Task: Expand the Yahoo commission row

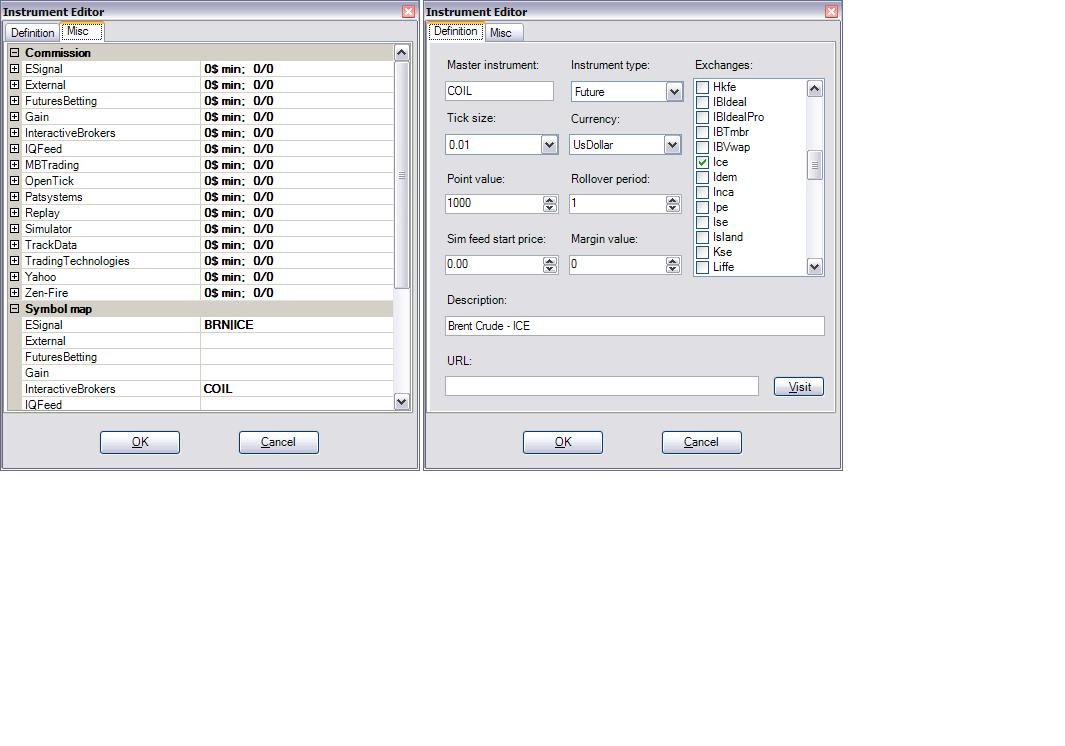Action: pyautogui.click(x=14, y=277)
